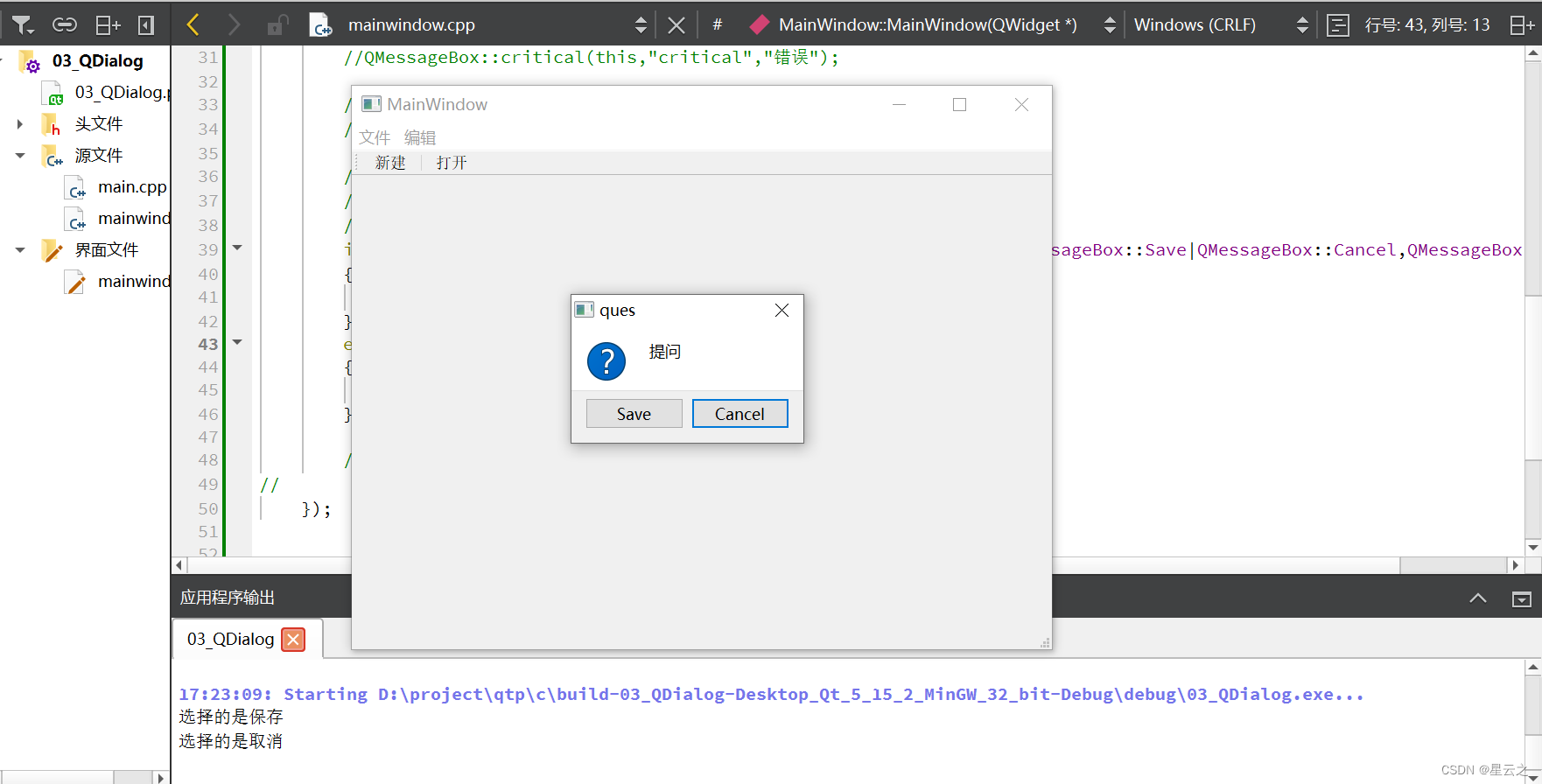Toggle the link-with-editor sync icon

coord(65,25)
